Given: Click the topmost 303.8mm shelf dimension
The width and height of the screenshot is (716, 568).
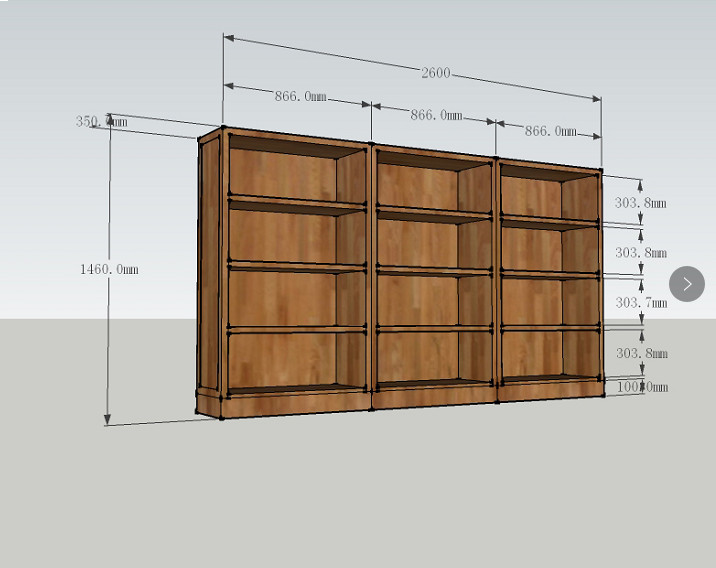Looking at the screenshot, I should click(640, 202).
